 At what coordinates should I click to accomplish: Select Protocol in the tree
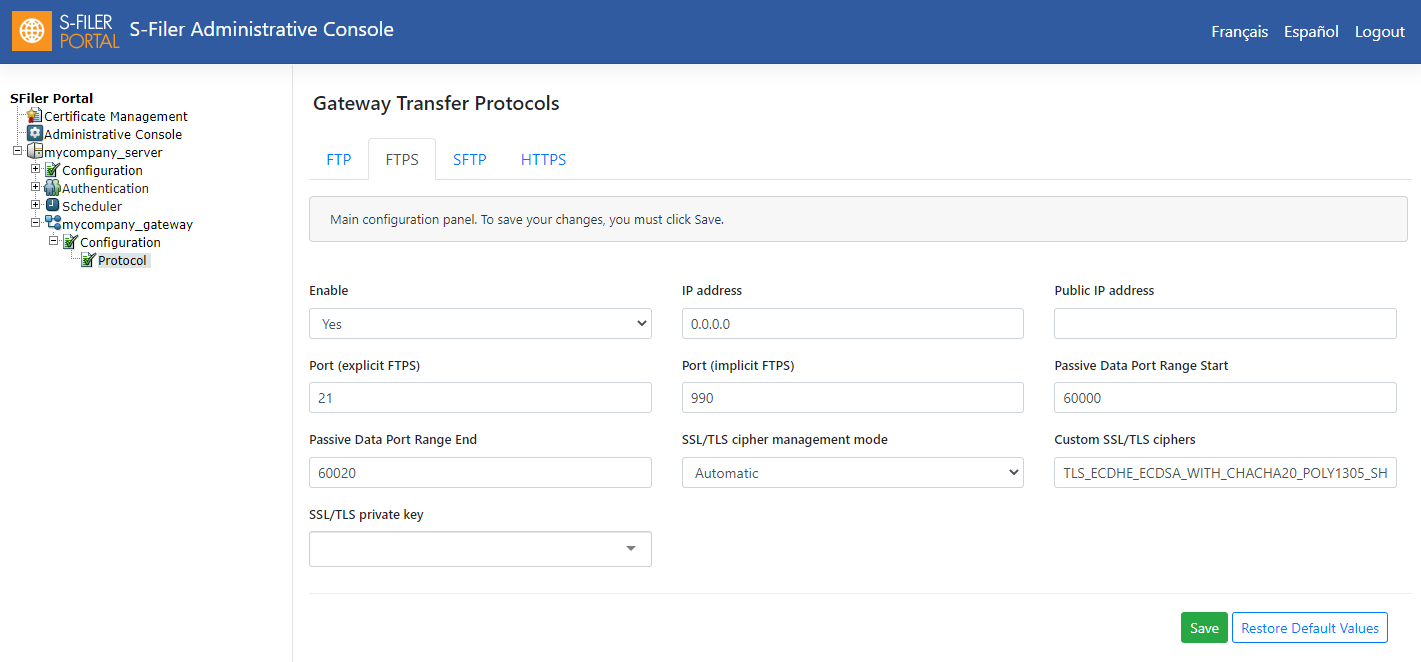[123, 261]
